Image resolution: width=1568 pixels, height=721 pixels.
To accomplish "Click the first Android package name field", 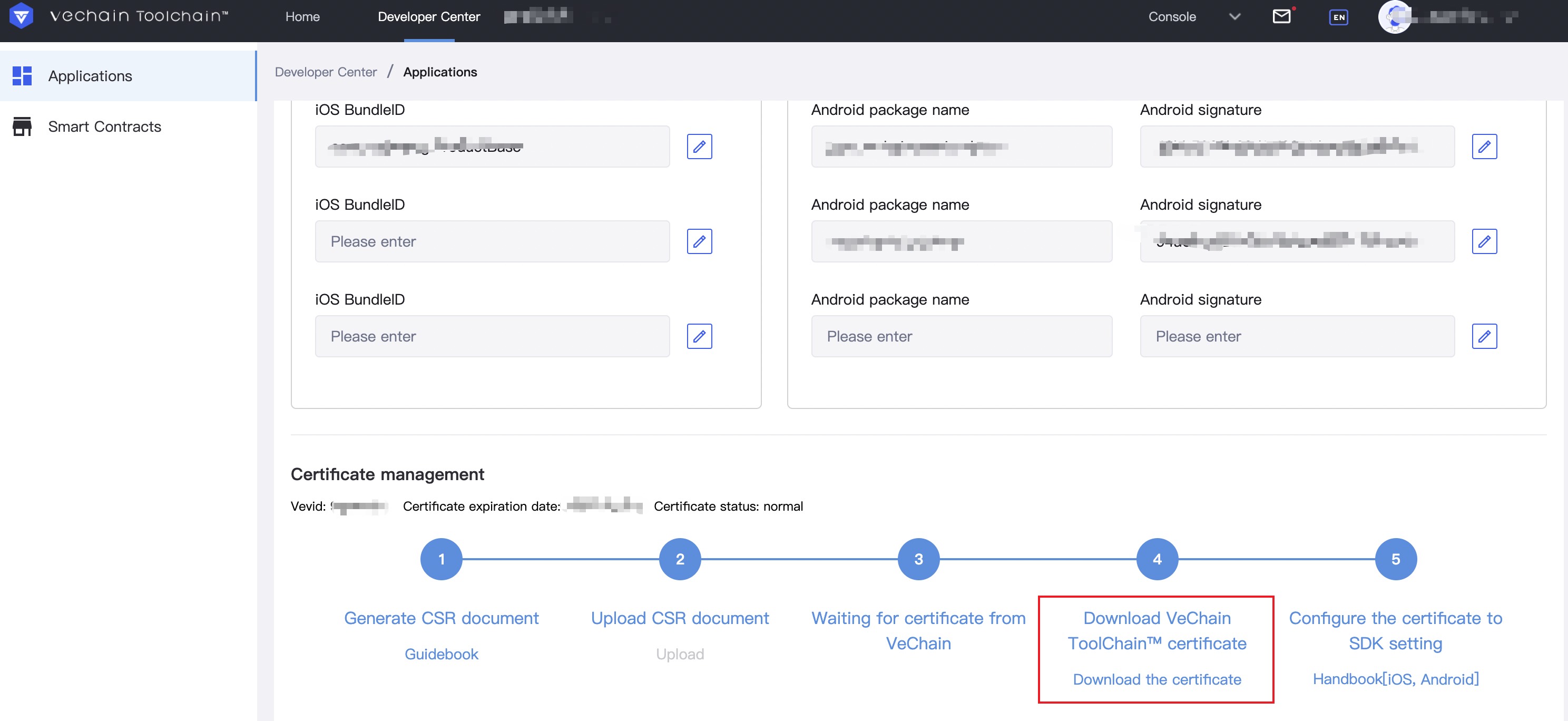I will pyautogui.click(x=962, y=147).
